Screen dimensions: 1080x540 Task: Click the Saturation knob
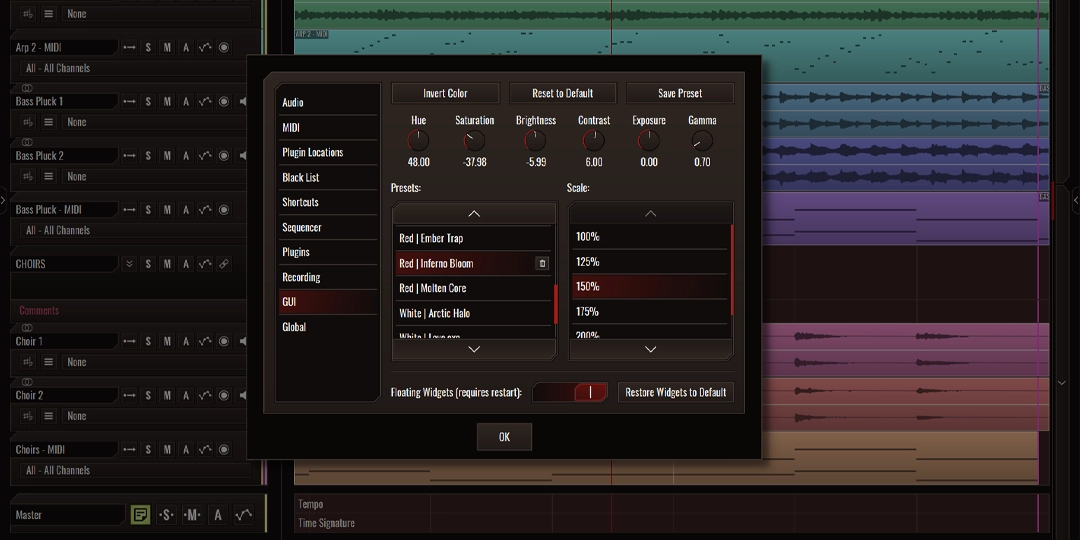point(475,141)
